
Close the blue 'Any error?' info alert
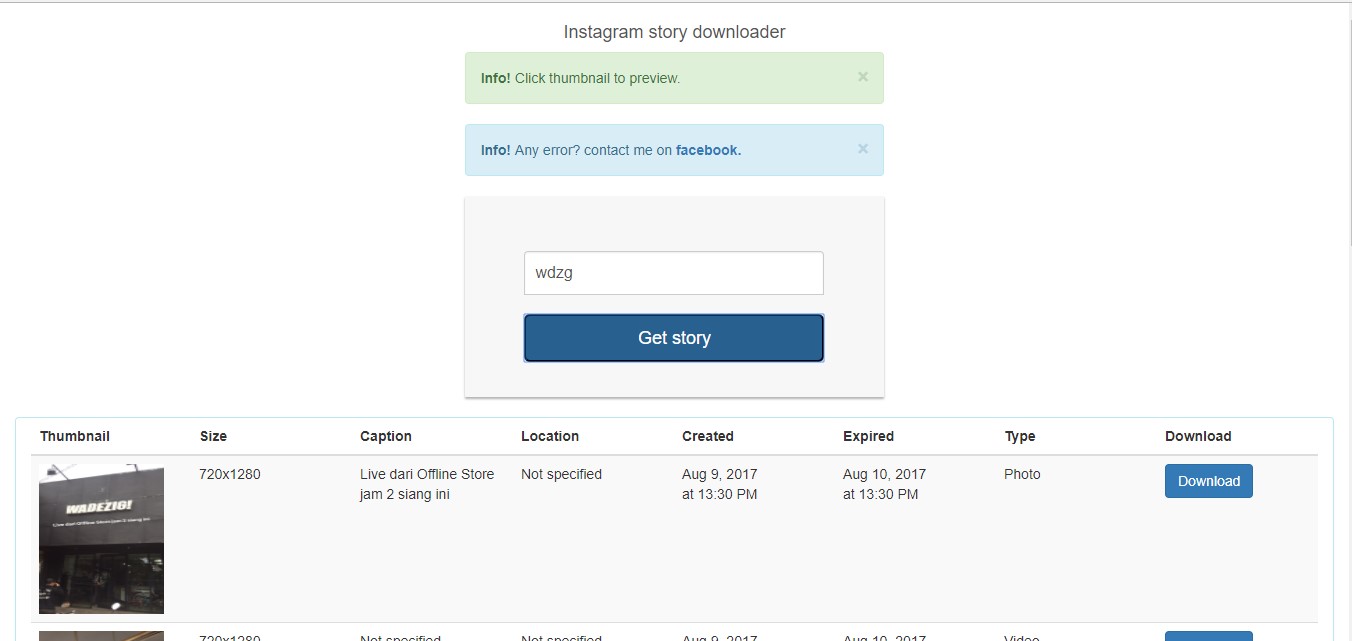(x=863, y=149)
